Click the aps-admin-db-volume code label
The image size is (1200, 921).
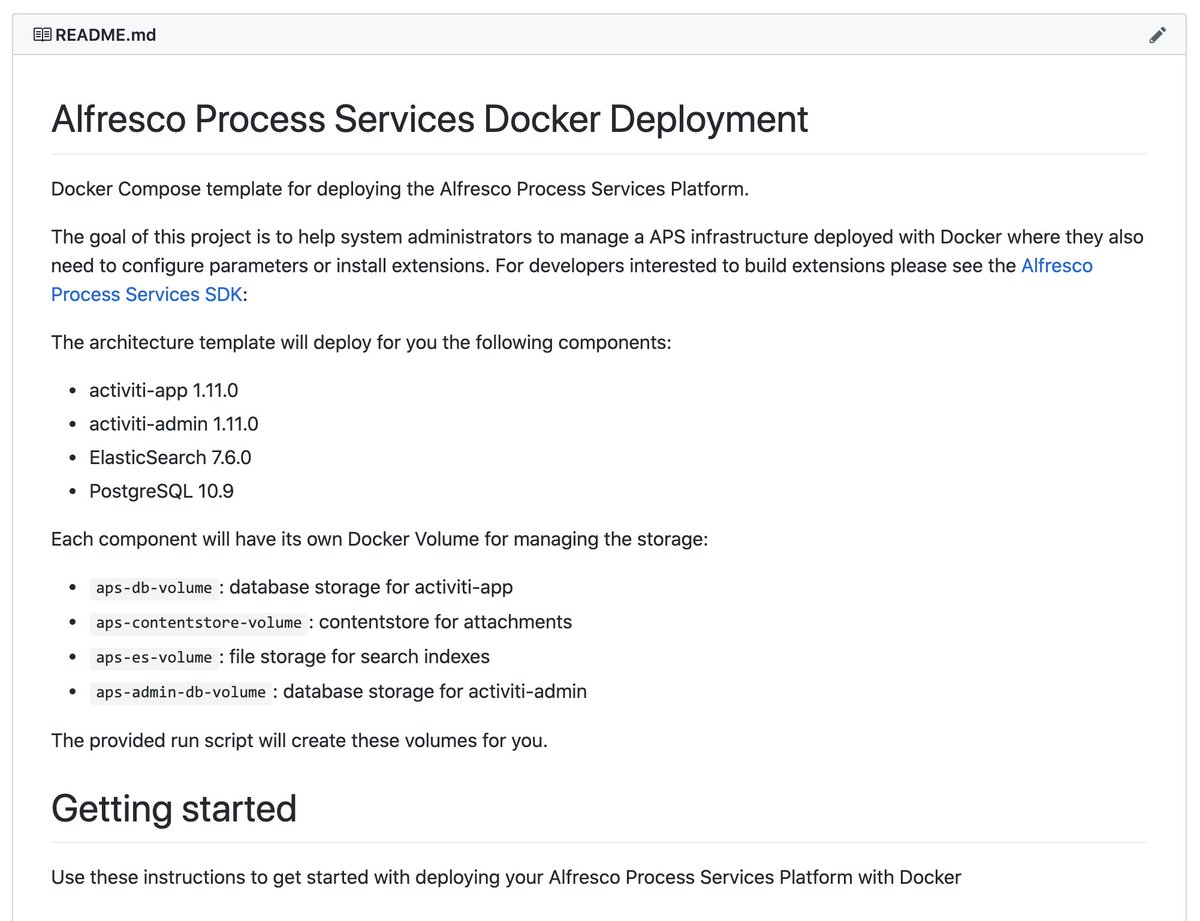pyautogui.click(x=181, y=692)
